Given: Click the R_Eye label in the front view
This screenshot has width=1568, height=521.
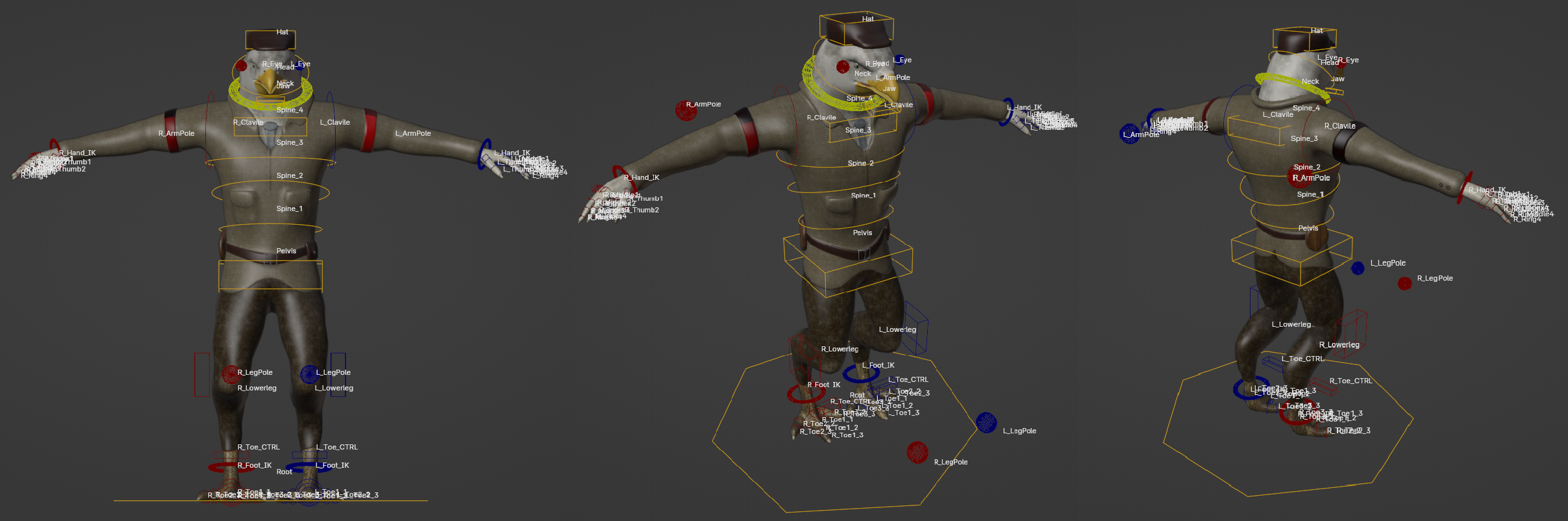Looking at the screenshot, I should pos(271,64).
